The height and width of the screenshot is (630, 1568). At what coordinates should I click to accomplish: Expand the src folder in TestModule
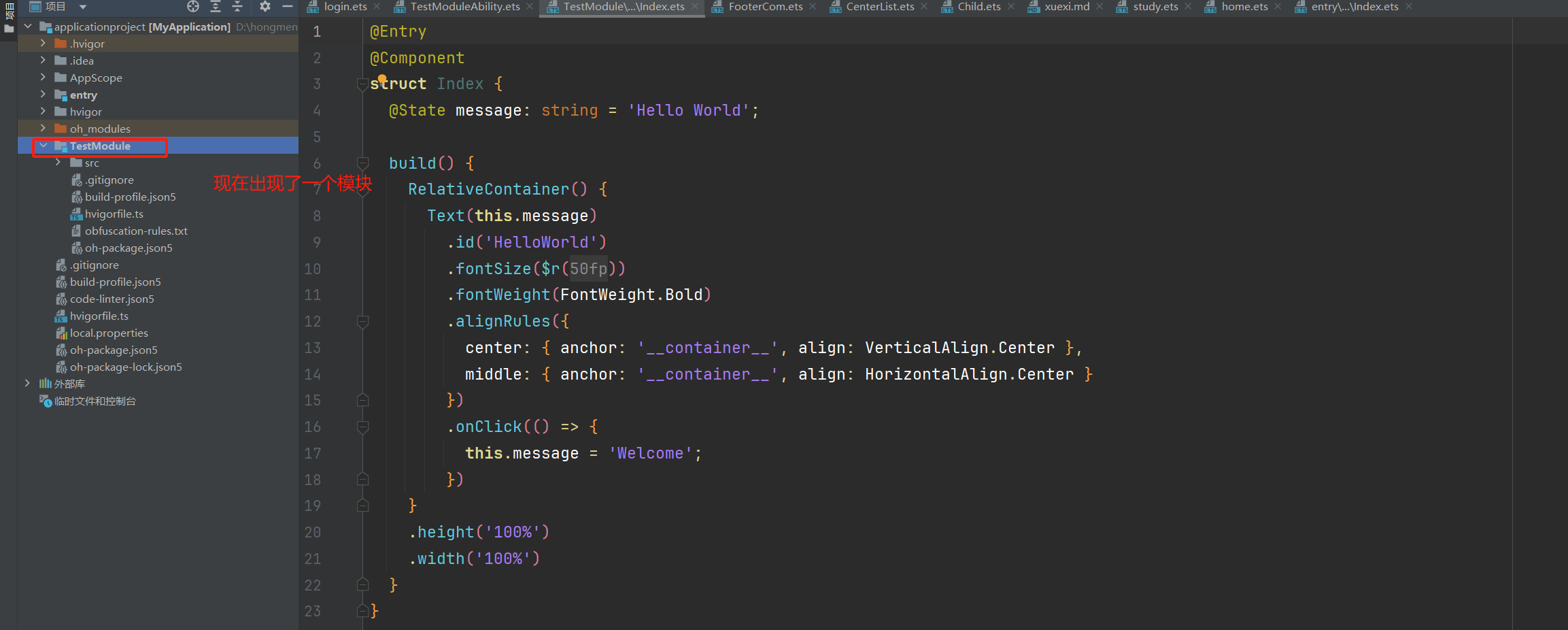pos(58,163)
